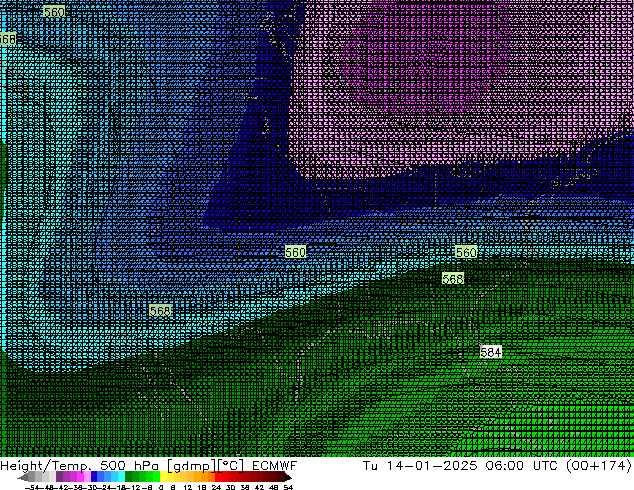Click the 560 label directly above the eastern 568 label
Image resolution: width=634 pixels, height=490 pixels.
pyautogui.click(x=466, y=252)
